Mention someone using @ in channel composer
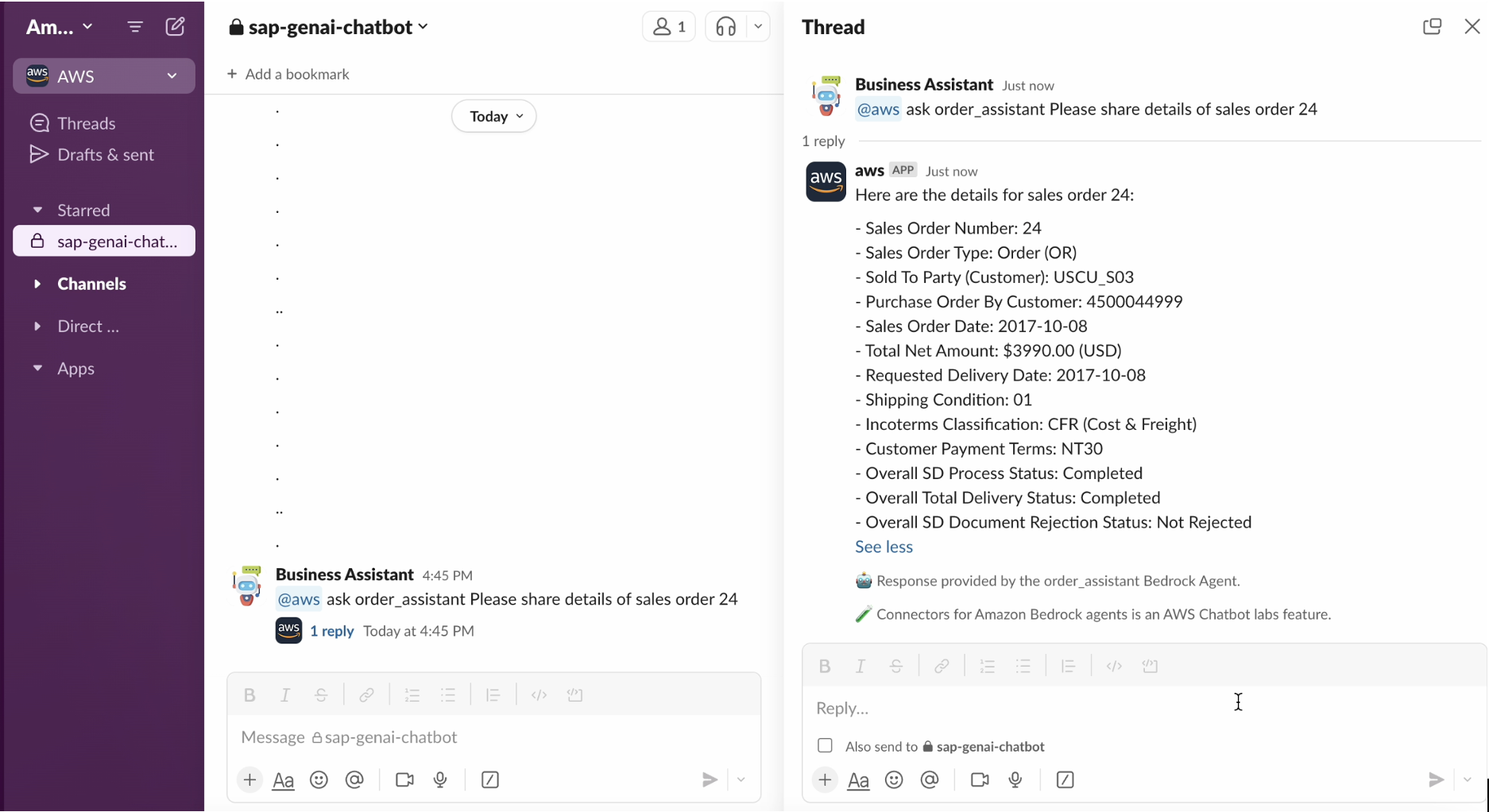 pos(354,780)
